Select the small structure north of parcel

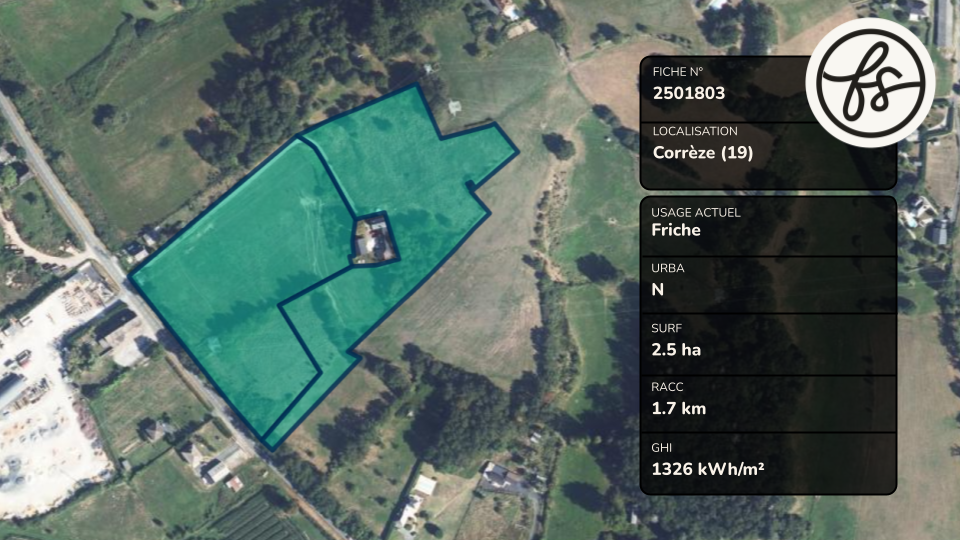coord(454,108)
